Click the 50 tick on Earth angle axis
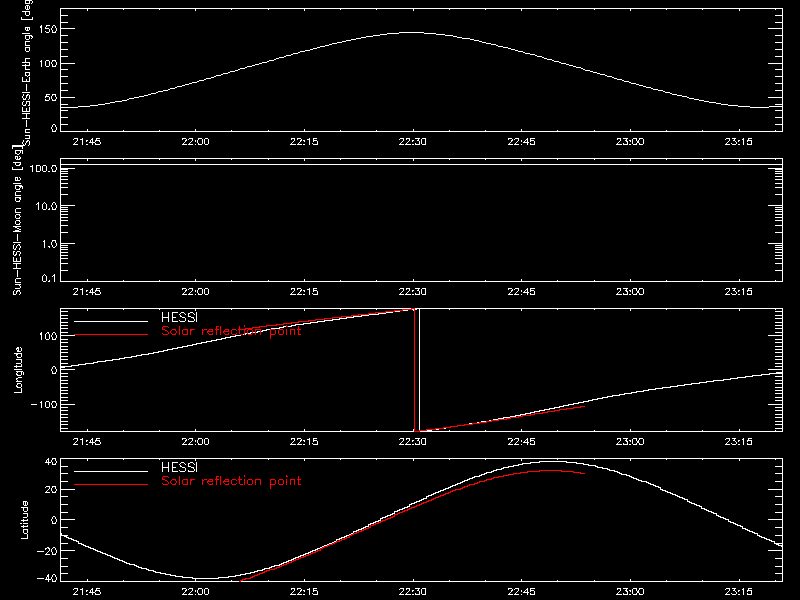800x600 pixels. click(51, 97)
